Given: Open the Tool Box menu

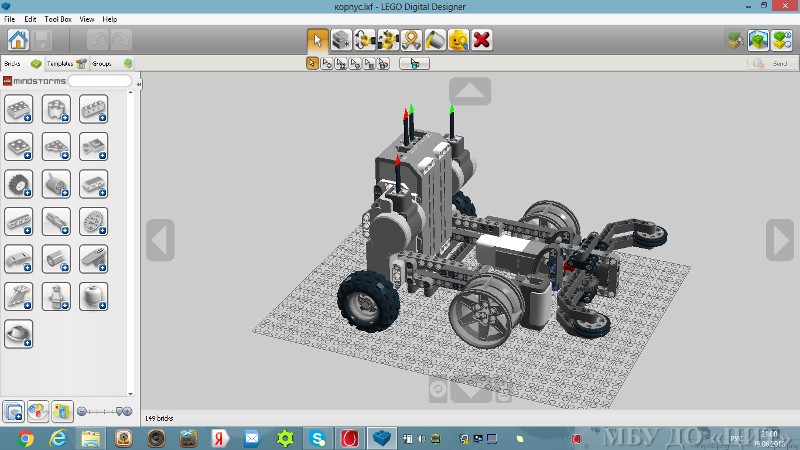Looking at the screenshot, I should pyautogui.click(x=57, y=19).
